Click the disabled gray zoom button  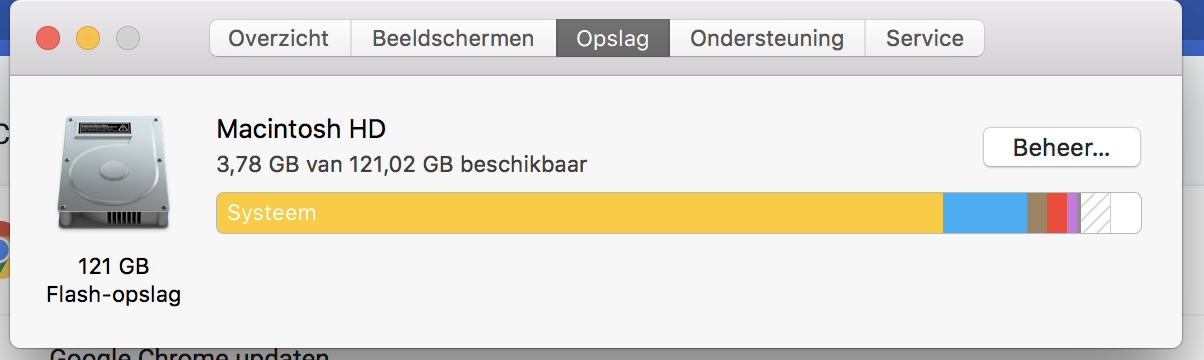[x=128, y=39]
